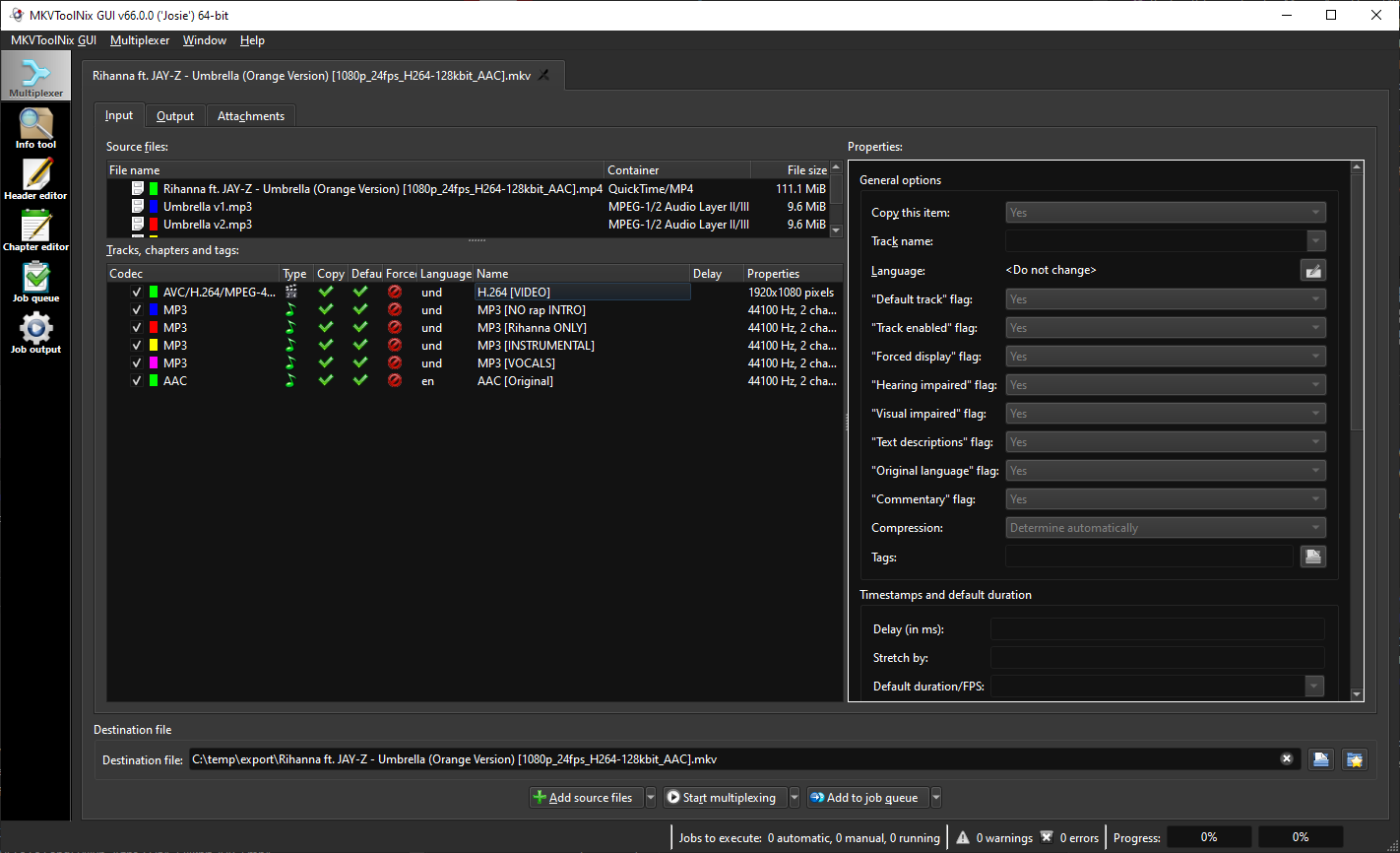Click copy checkmark of MP3 [NO rap INTRO]
The height and width of the screenshot is (853, 1400).
tap(326, 309)
